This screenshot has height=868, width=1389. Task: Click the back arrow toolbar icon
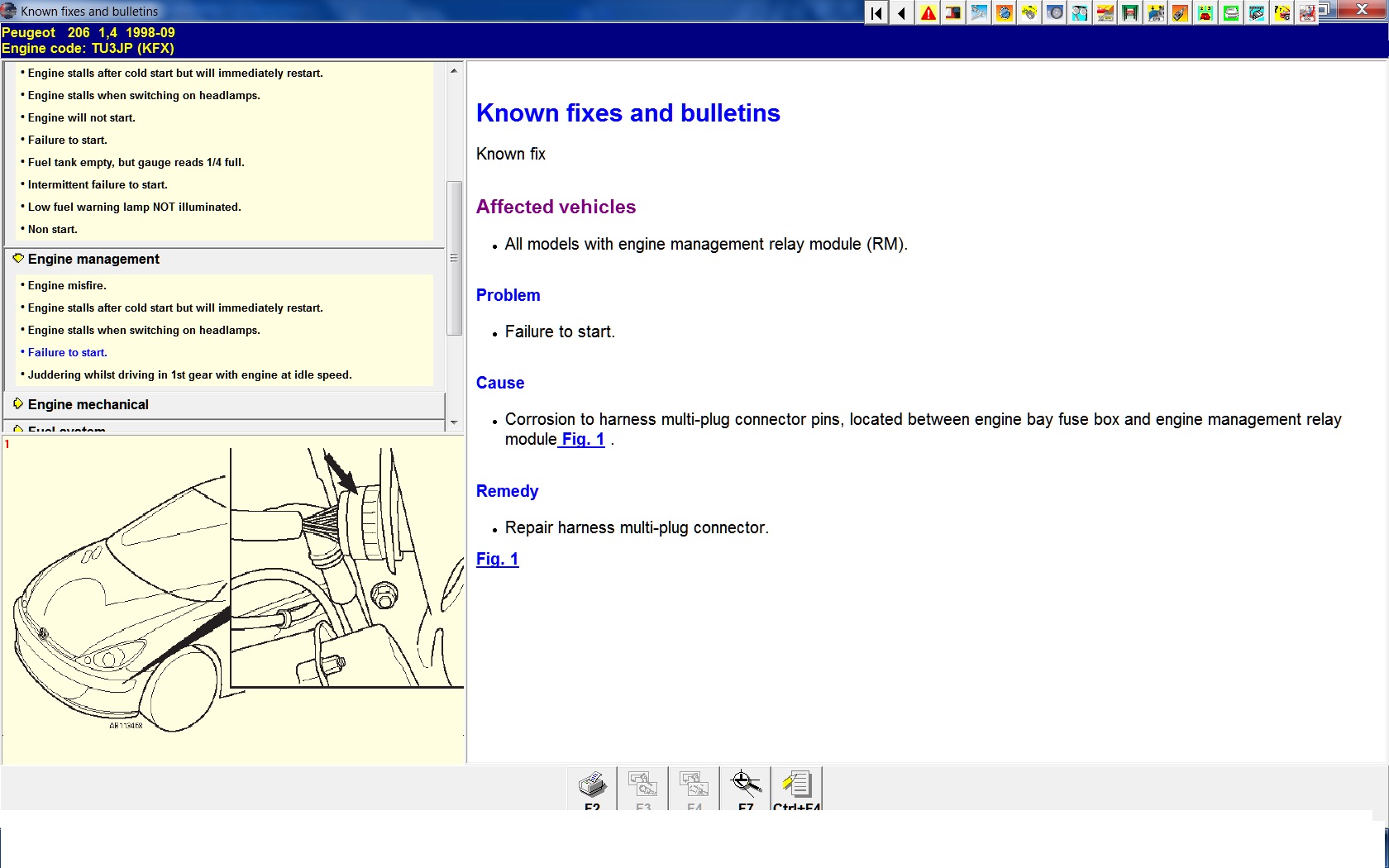902,13
